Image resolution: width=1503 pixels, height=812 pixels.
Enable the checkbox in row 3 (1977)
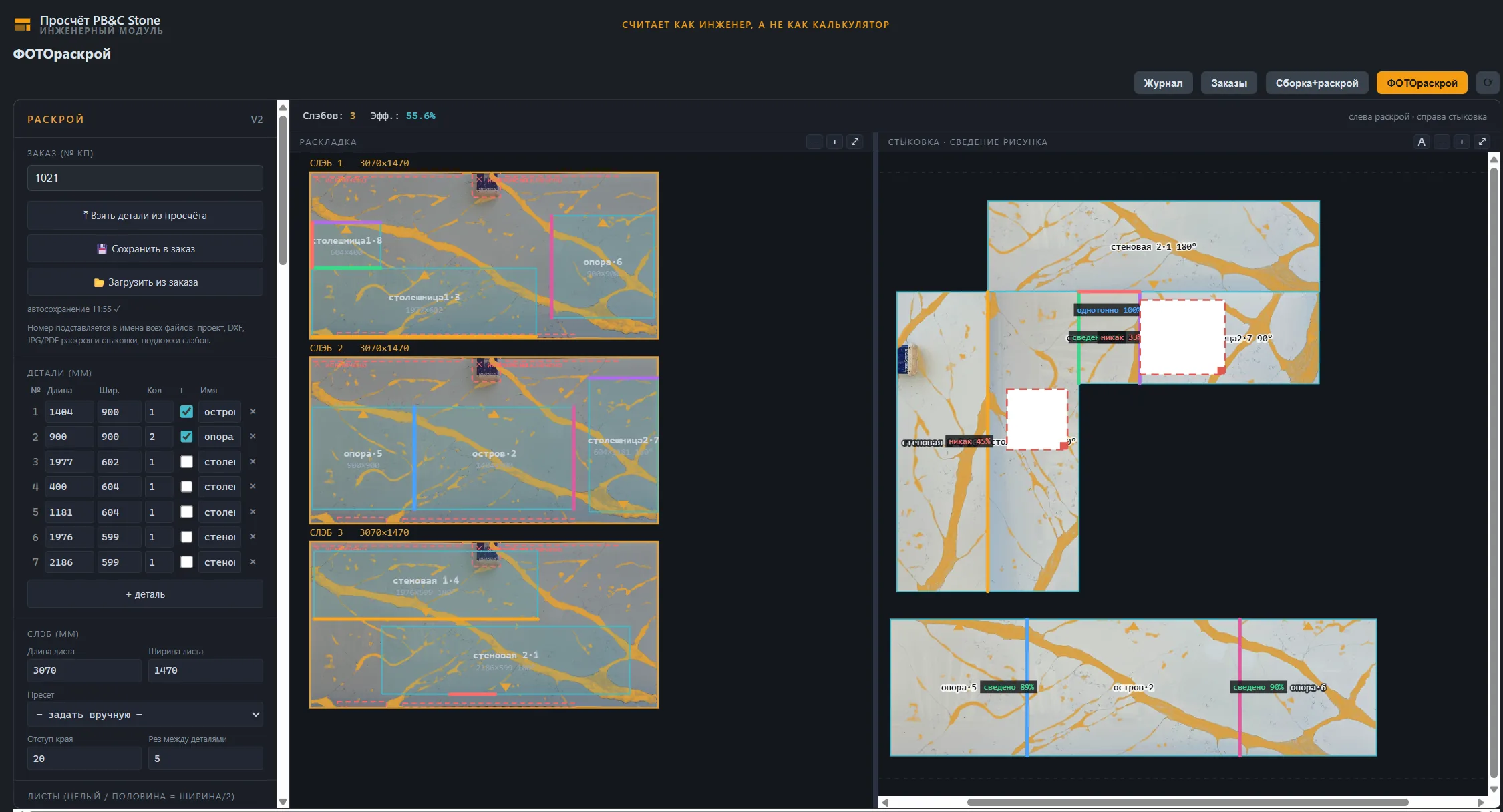point(186,461)
